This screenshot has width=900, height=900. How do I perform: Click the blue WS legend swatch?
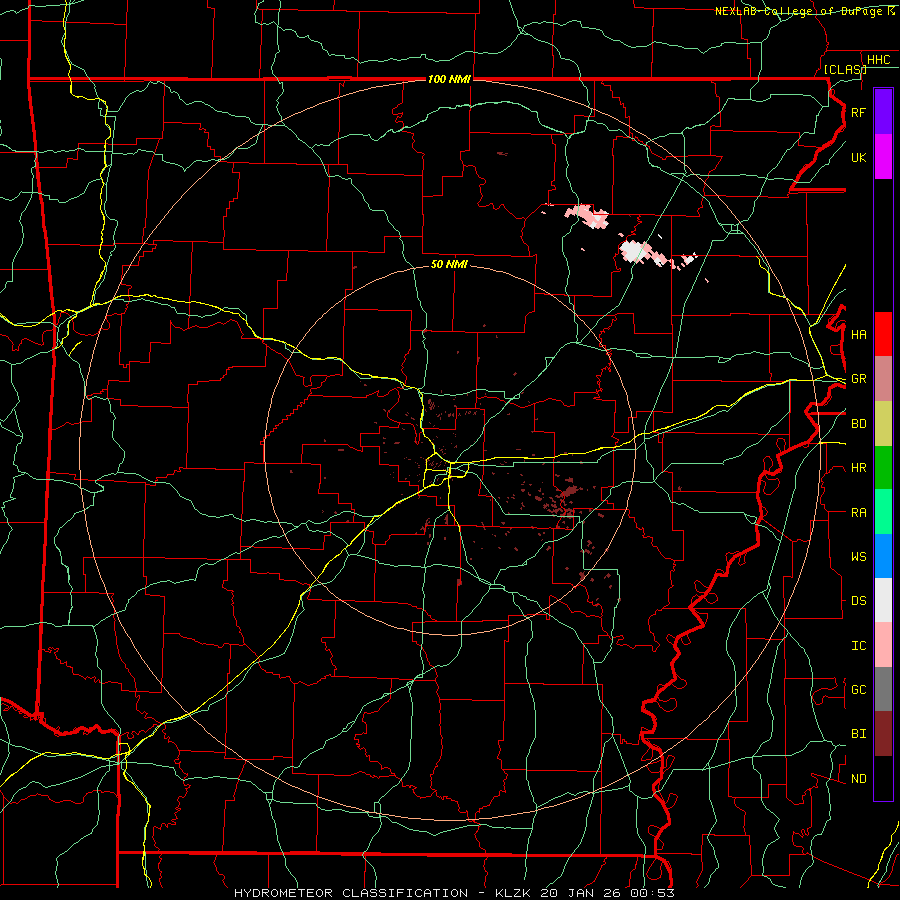coord(883,556)
